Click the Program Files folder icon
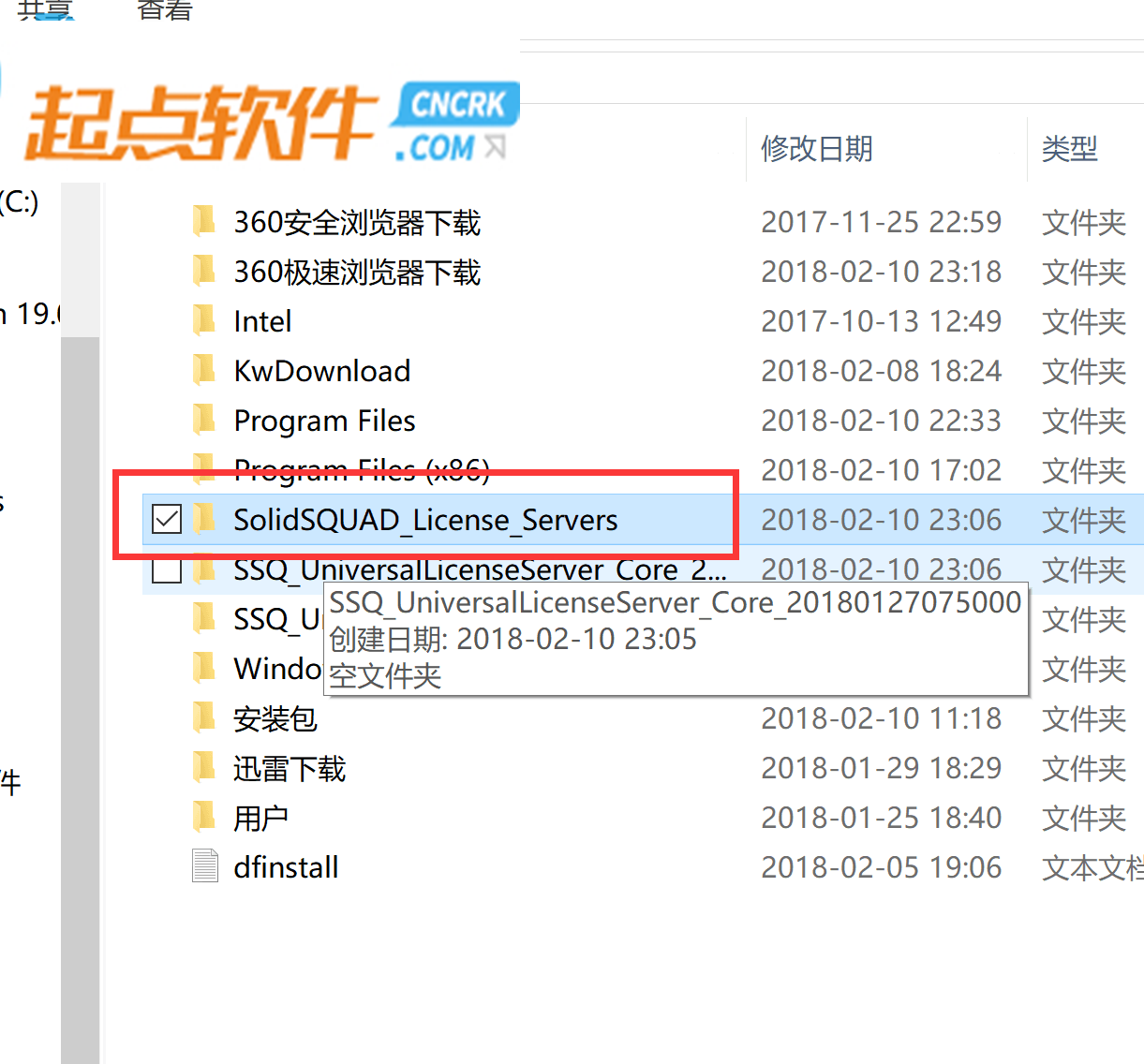Viewport: 1144px width, 1064px height. pyautogui.click(x=204, y=421)
